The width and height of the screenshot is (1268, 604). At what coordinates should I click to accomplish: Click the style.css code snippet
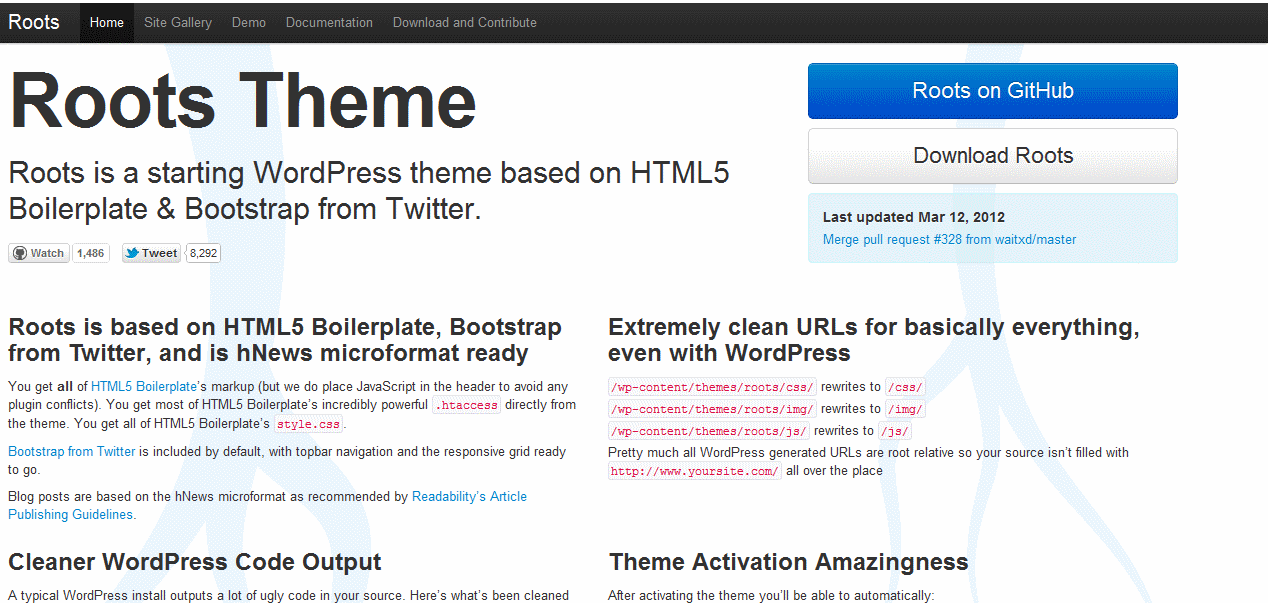[x=308, y=425]
